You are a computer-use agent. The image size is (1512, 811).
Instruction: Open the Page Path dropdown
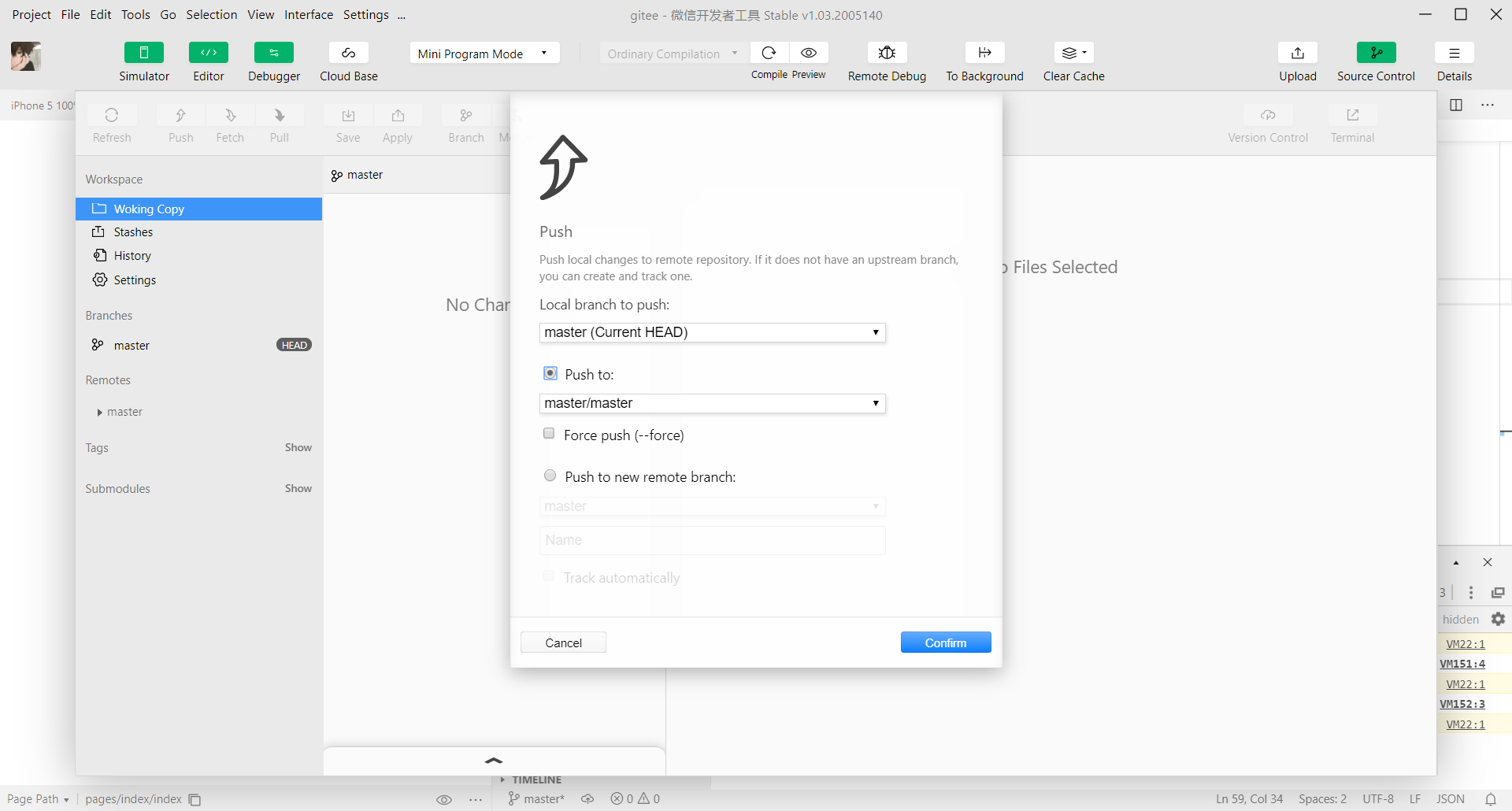click(x=38, y=799)
